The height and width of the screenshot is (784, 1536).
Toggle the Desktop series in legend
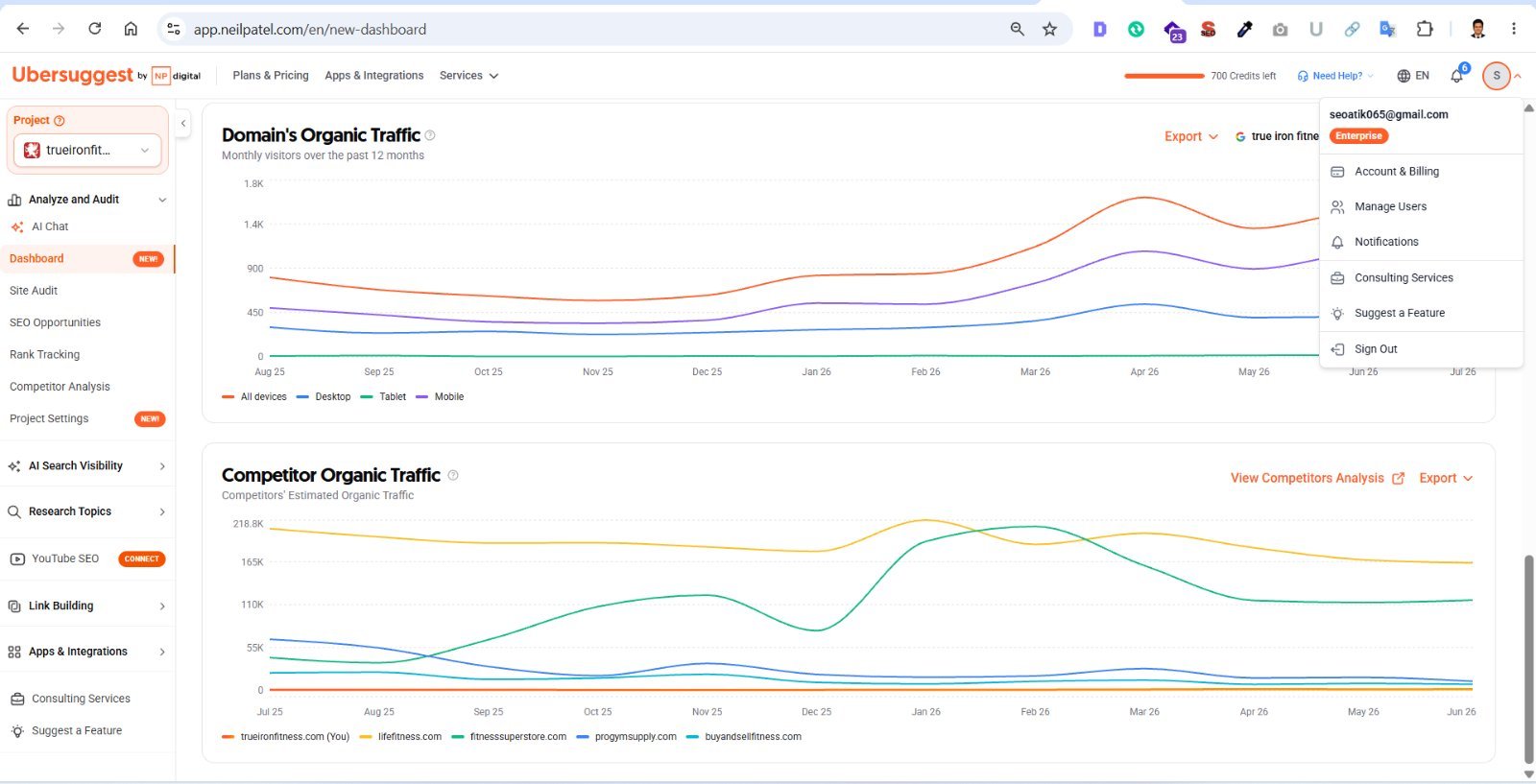pos(324,396)
